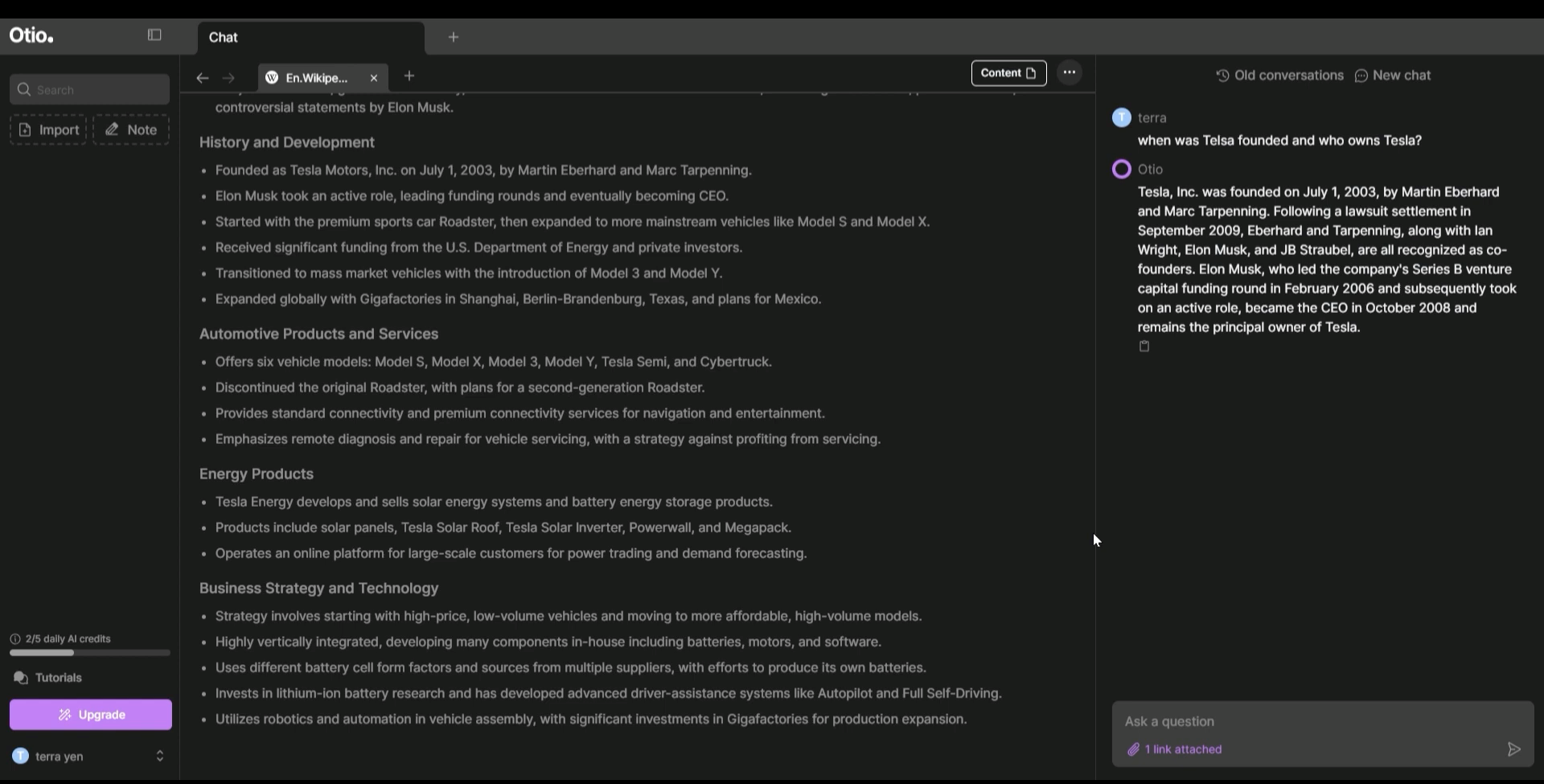Select the Chat tab
The width and height of the screenshot is (1544, 784).
(310, 37)
